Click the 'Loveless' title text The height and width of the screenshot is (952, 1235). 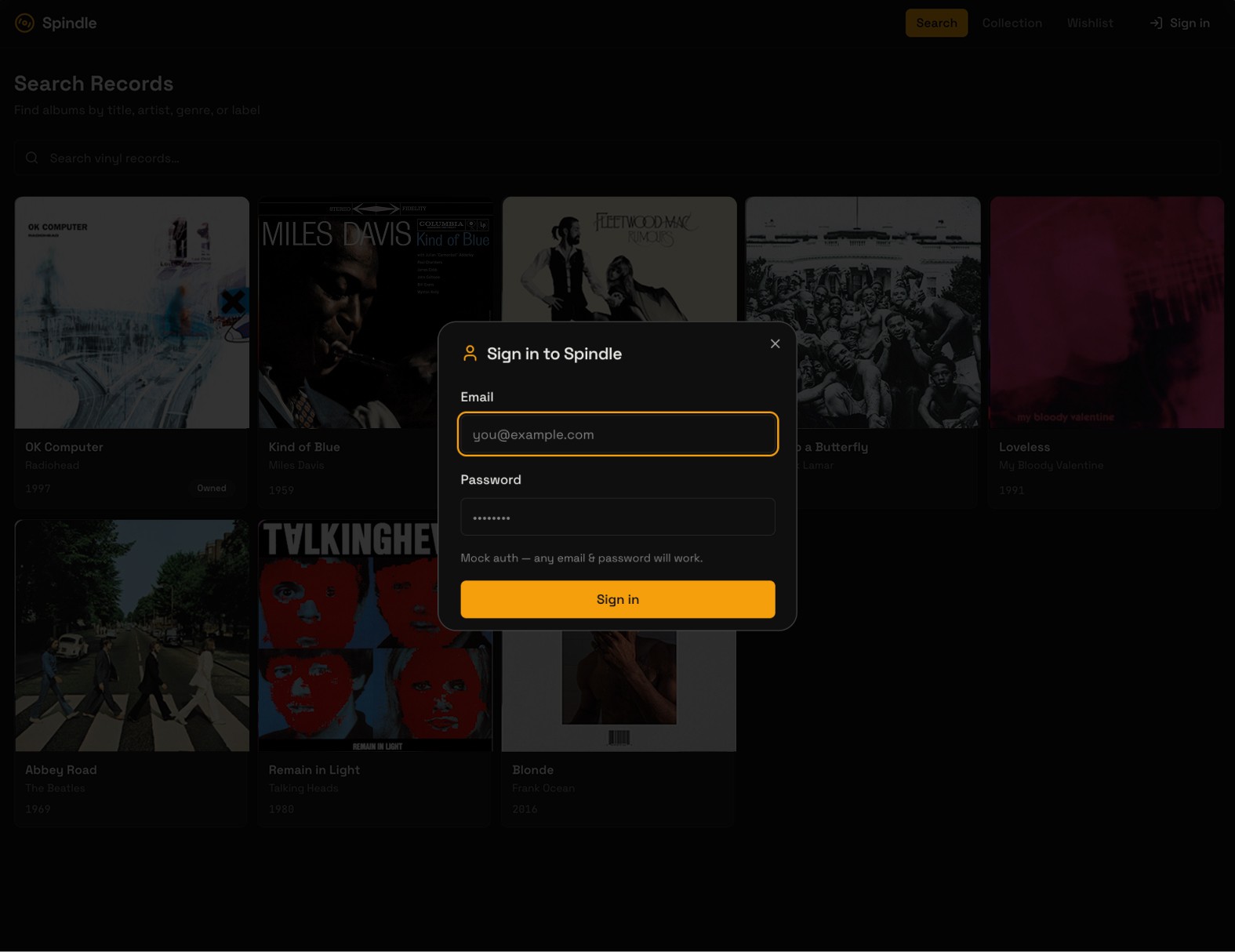coord(1024,447)
